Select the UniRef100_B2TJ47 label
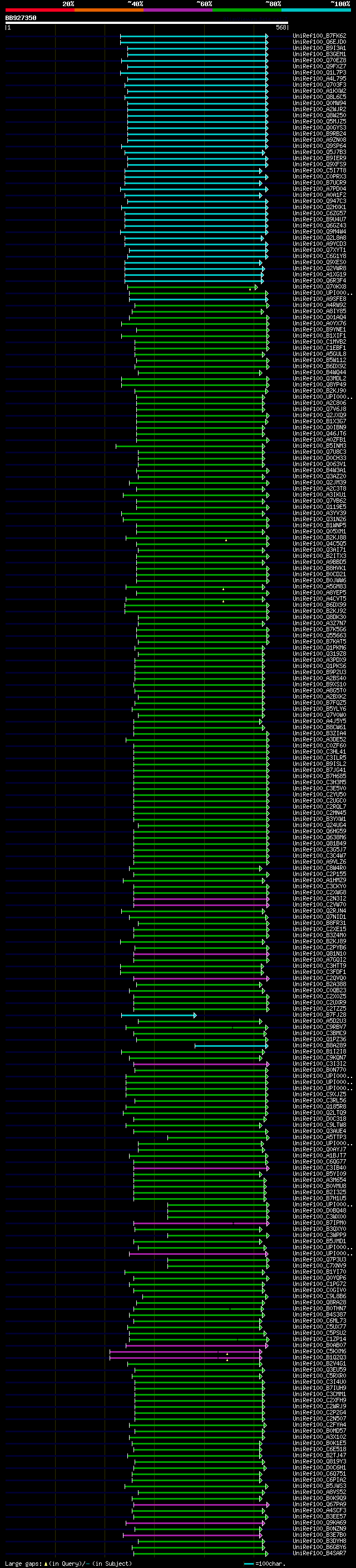The height and width of the screenshot is (1568, 356). pyautogui.click(x=319, y=1456)
